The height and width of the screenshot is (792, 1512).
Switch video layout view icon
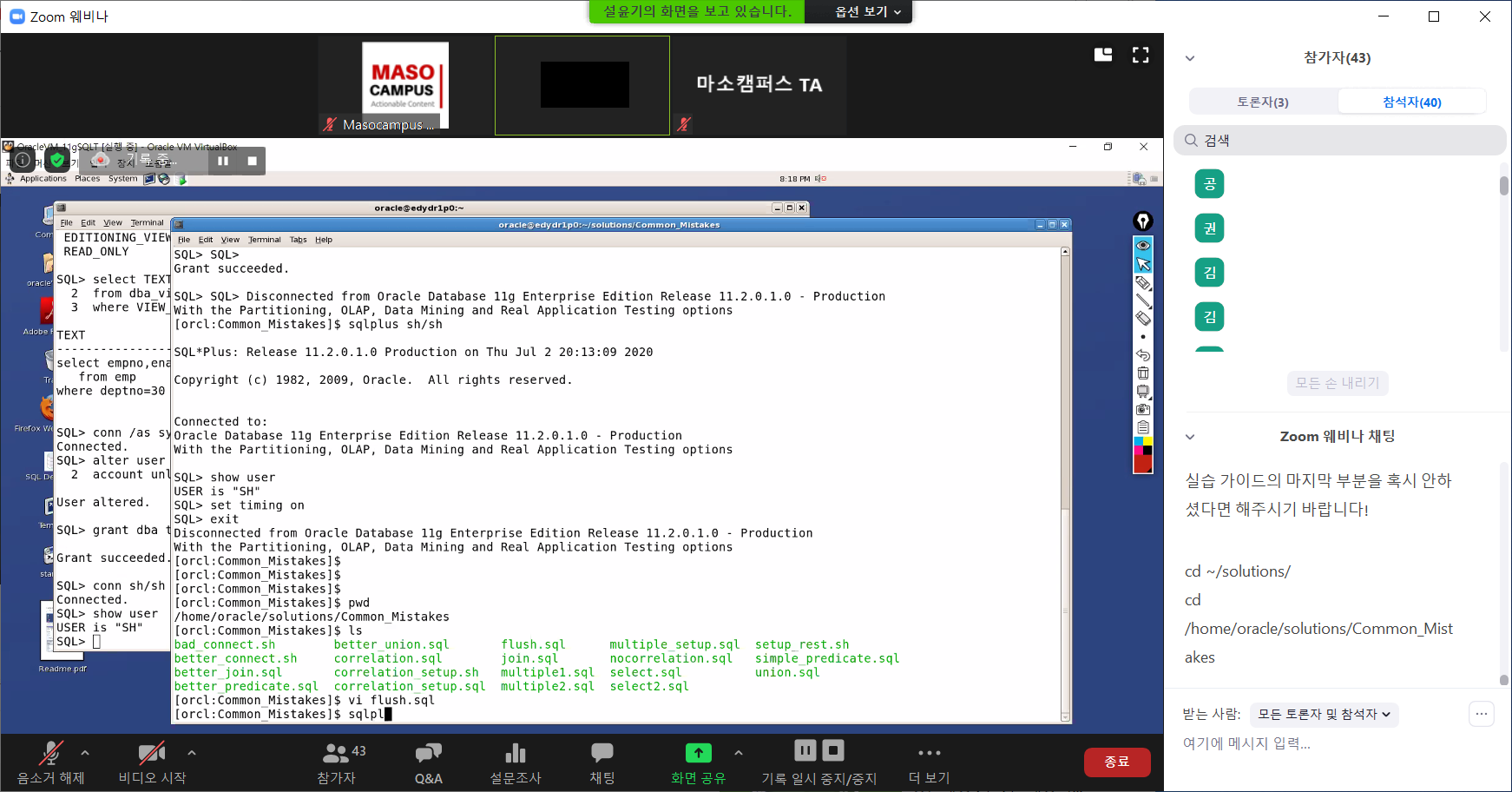(x=1103, y=56)
